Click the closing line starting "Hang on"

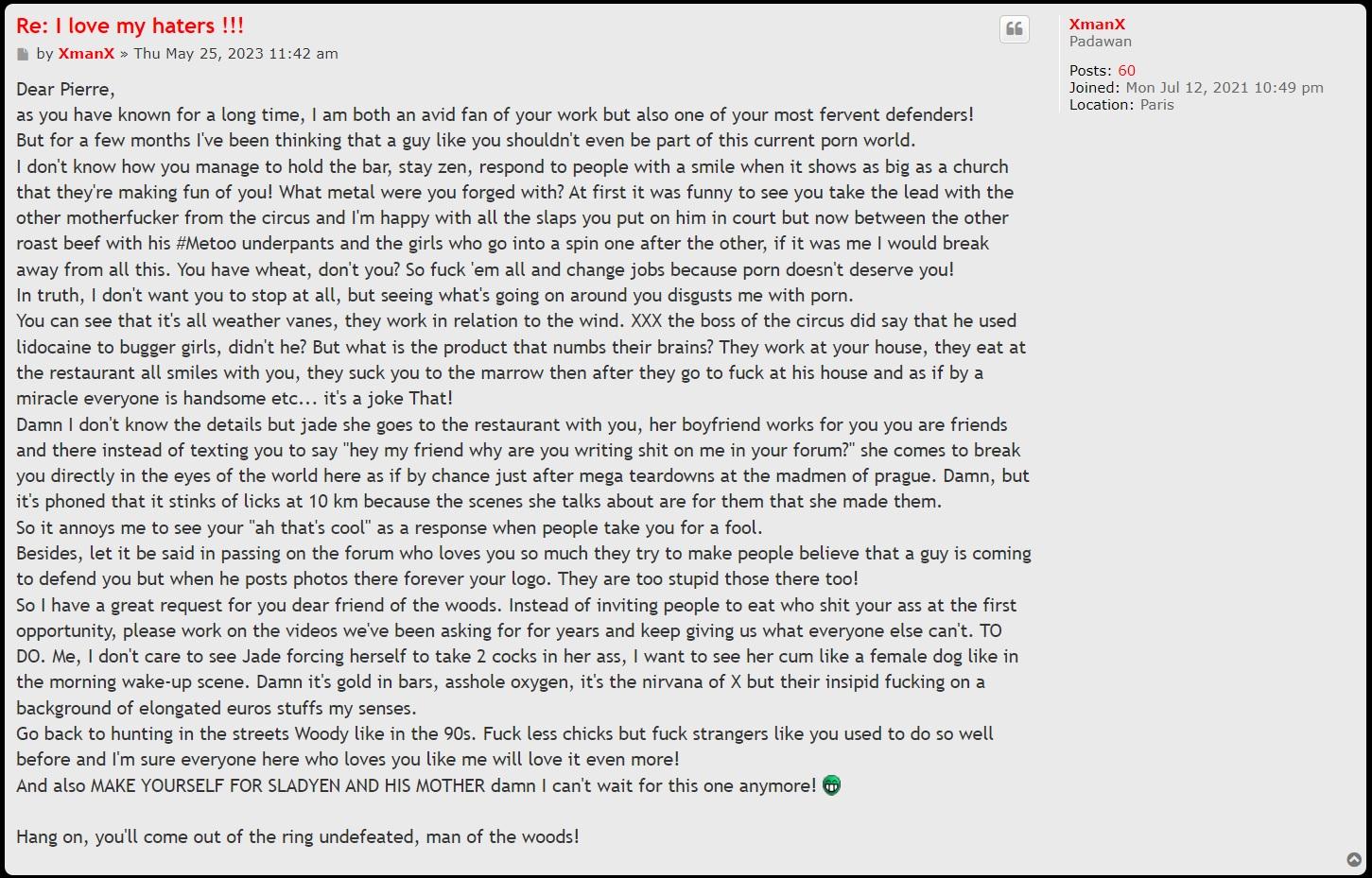[x=297, y=837]
